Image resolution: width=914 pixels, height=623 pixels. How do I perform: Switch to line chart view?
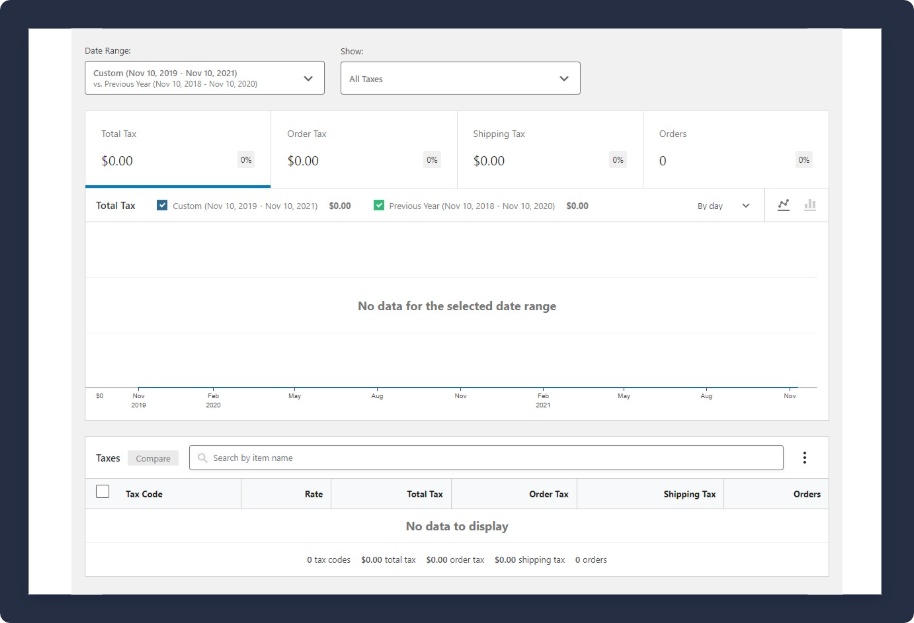point(783,205)
